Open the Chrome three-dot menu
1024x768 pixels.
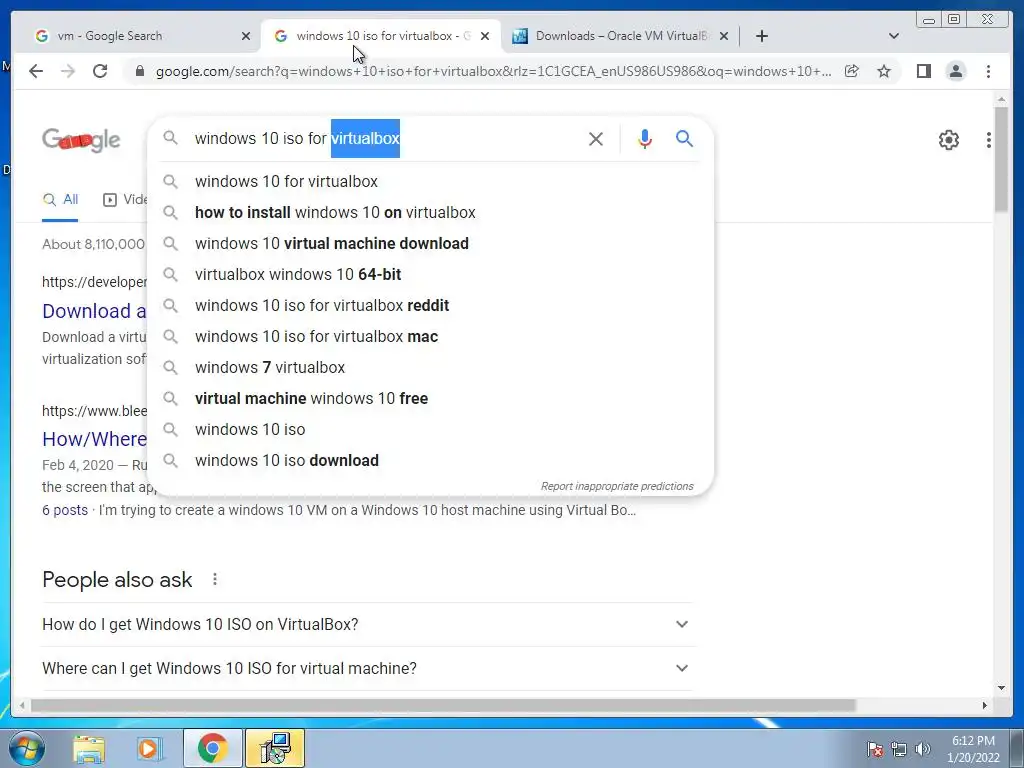click(988, 71)
